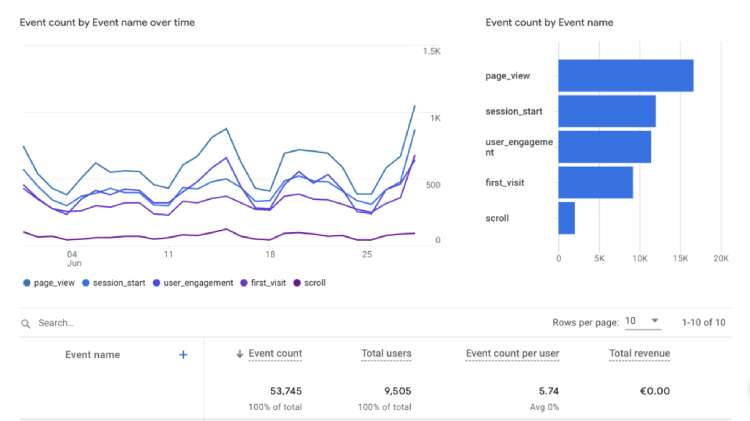Viewport: 750px width, 421px height.
Task: Click the scroll legend dot
Action: coord(297,283)
